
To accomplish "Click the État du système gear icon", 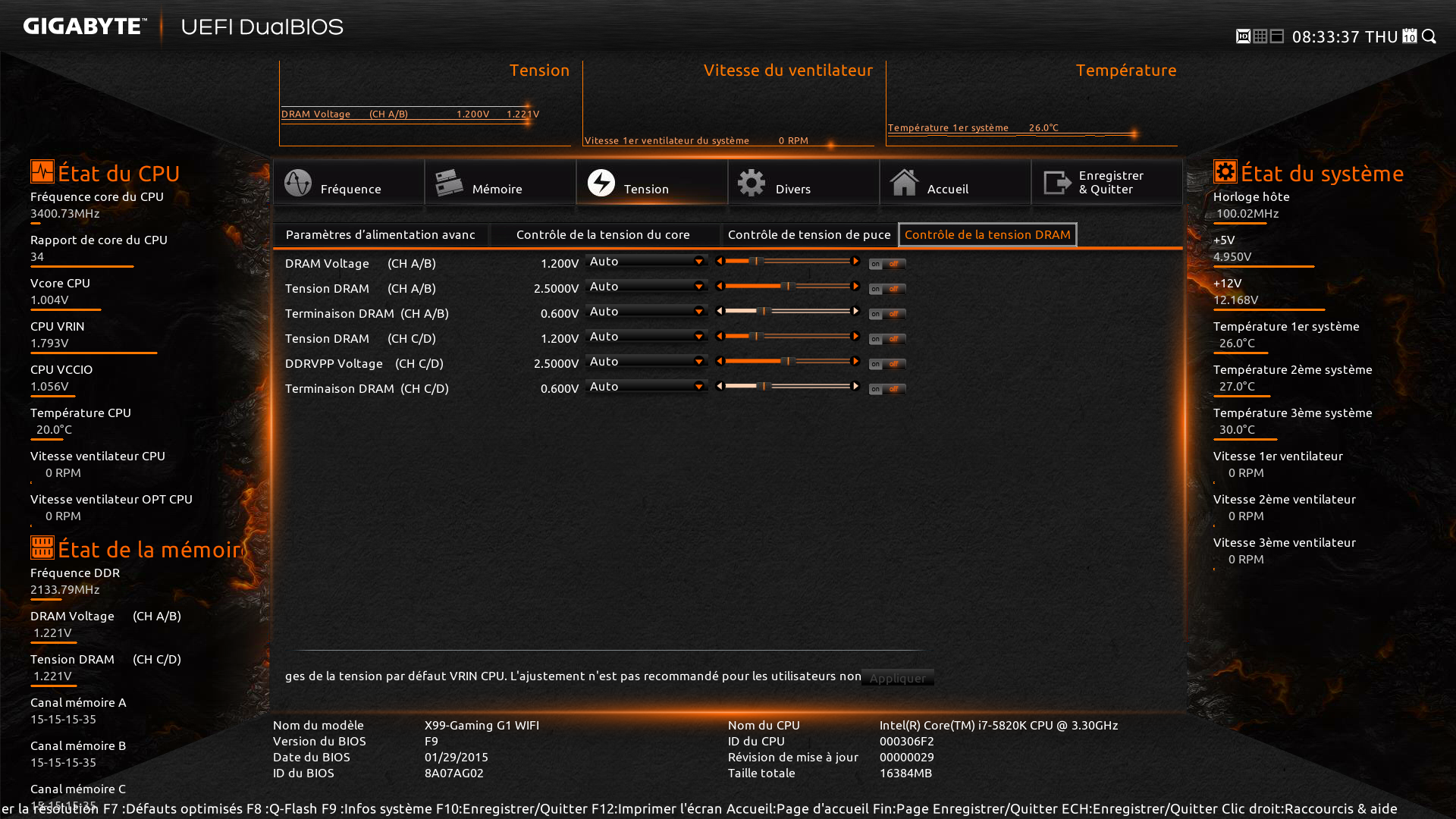I will (x=1225, y=171).
